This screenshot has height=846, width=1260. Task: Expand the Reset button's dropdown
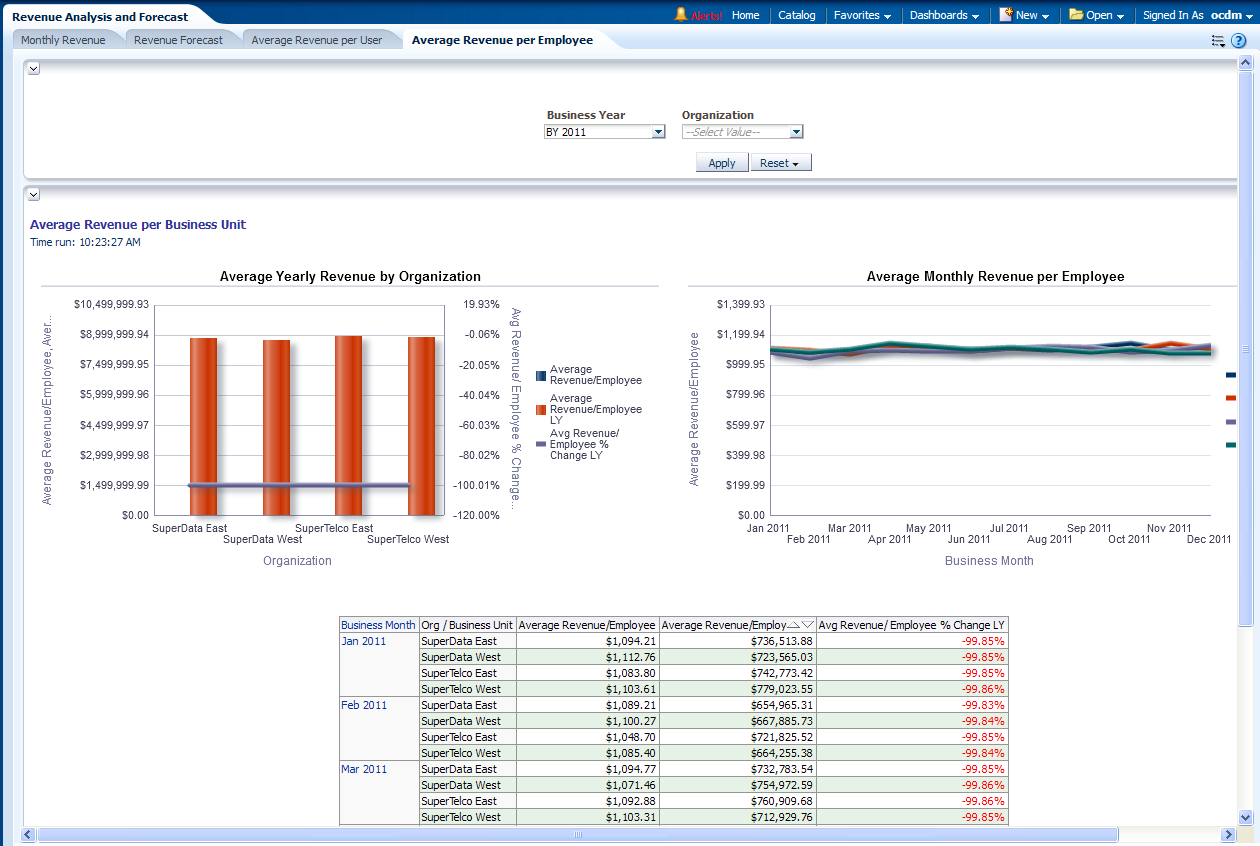coord(795,163)
